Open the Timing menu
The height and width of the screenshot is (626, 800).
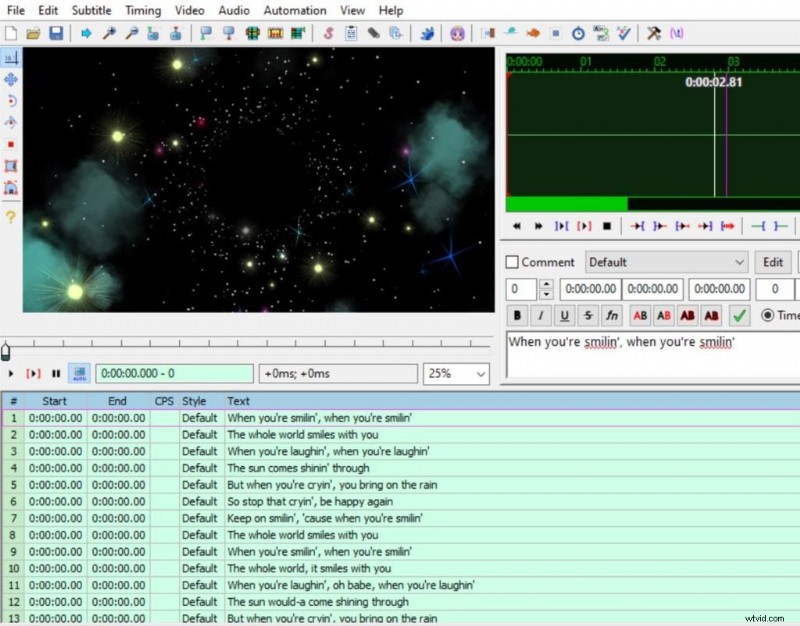[142, 10]
